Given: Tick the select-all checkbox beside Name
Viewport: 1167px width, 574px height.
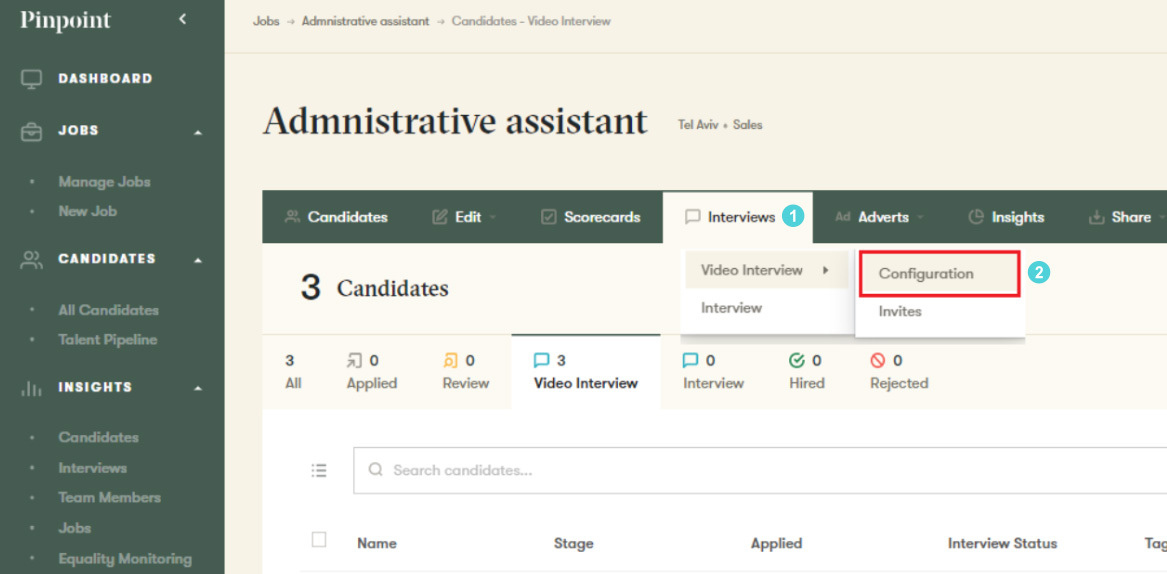Looking at the screenshot, I should (319, 540).
